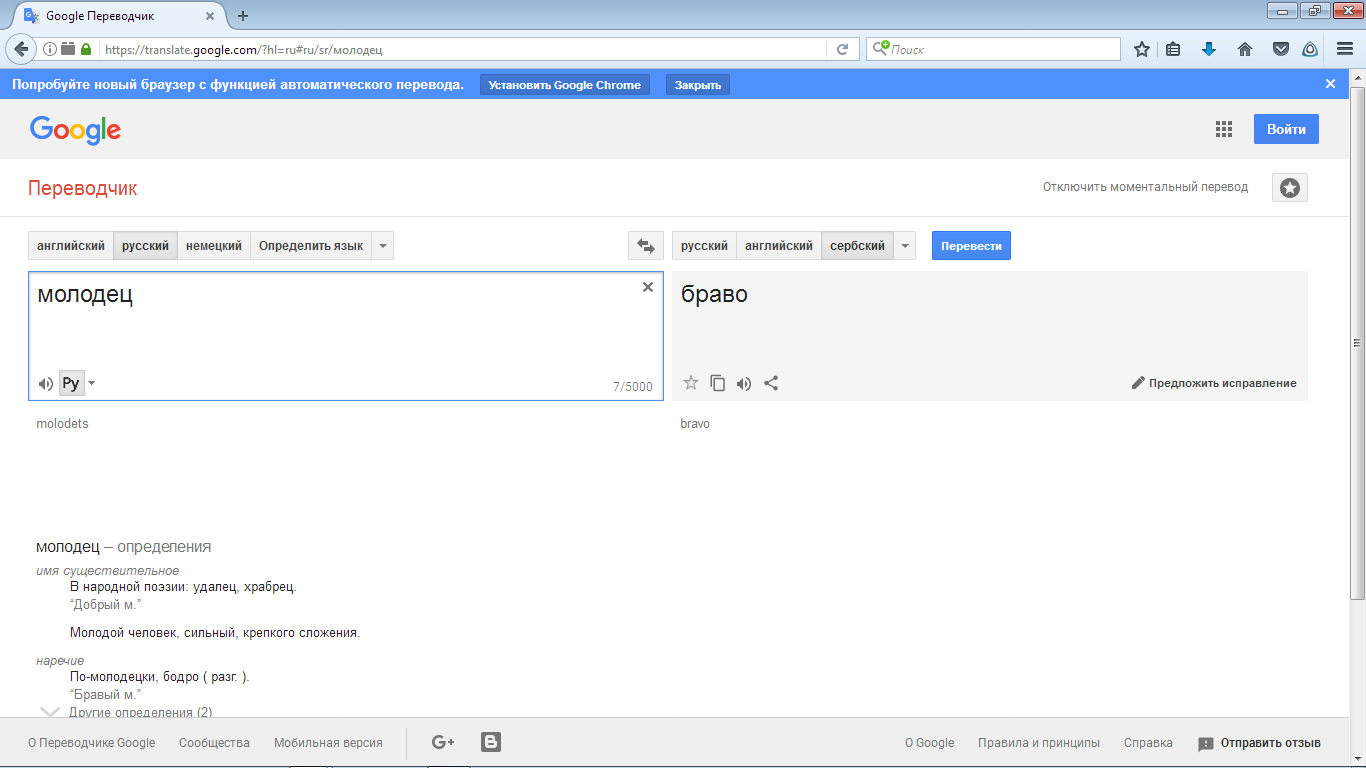This screenshot has width=1366, height=768.
Task: Open the phrasebook star button
Action: [1290, 188]
